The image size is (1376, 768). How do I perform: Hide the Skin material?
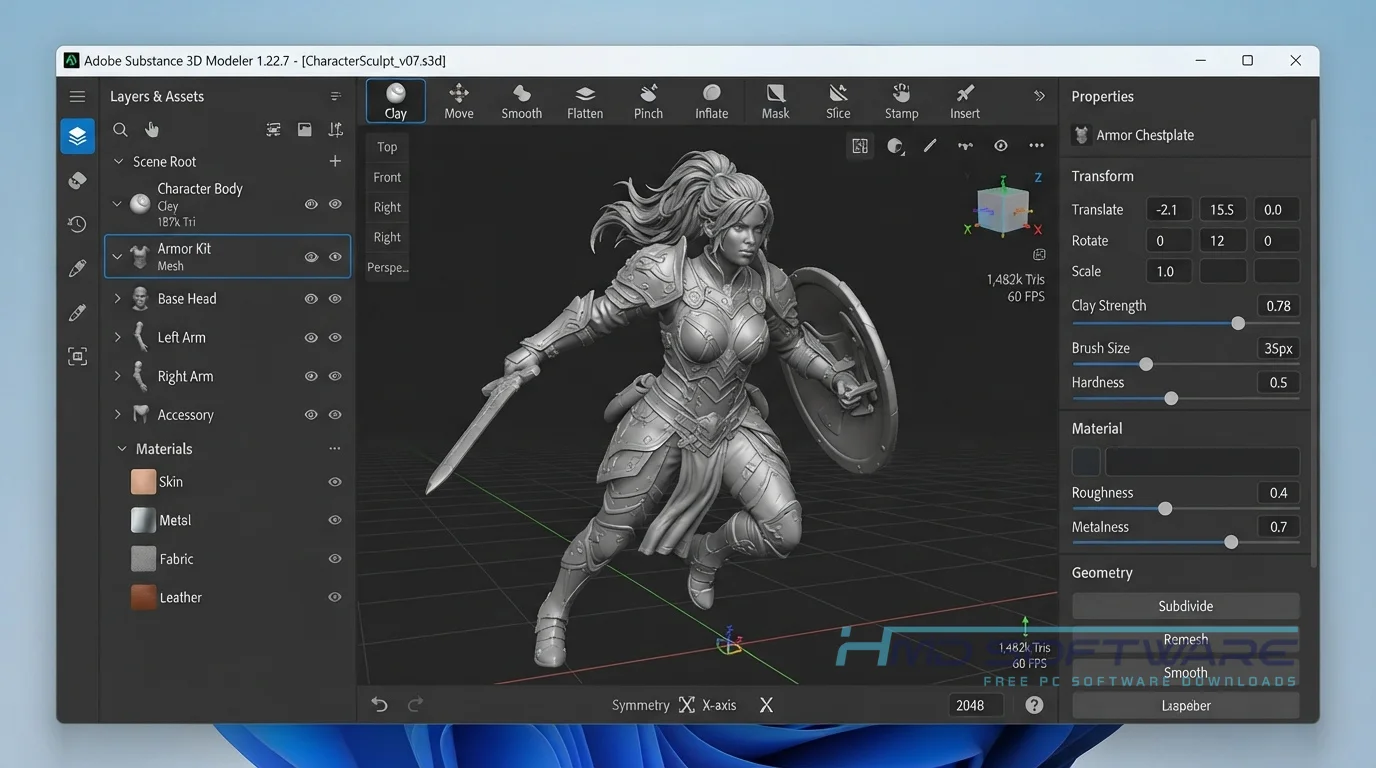(335, 482)
